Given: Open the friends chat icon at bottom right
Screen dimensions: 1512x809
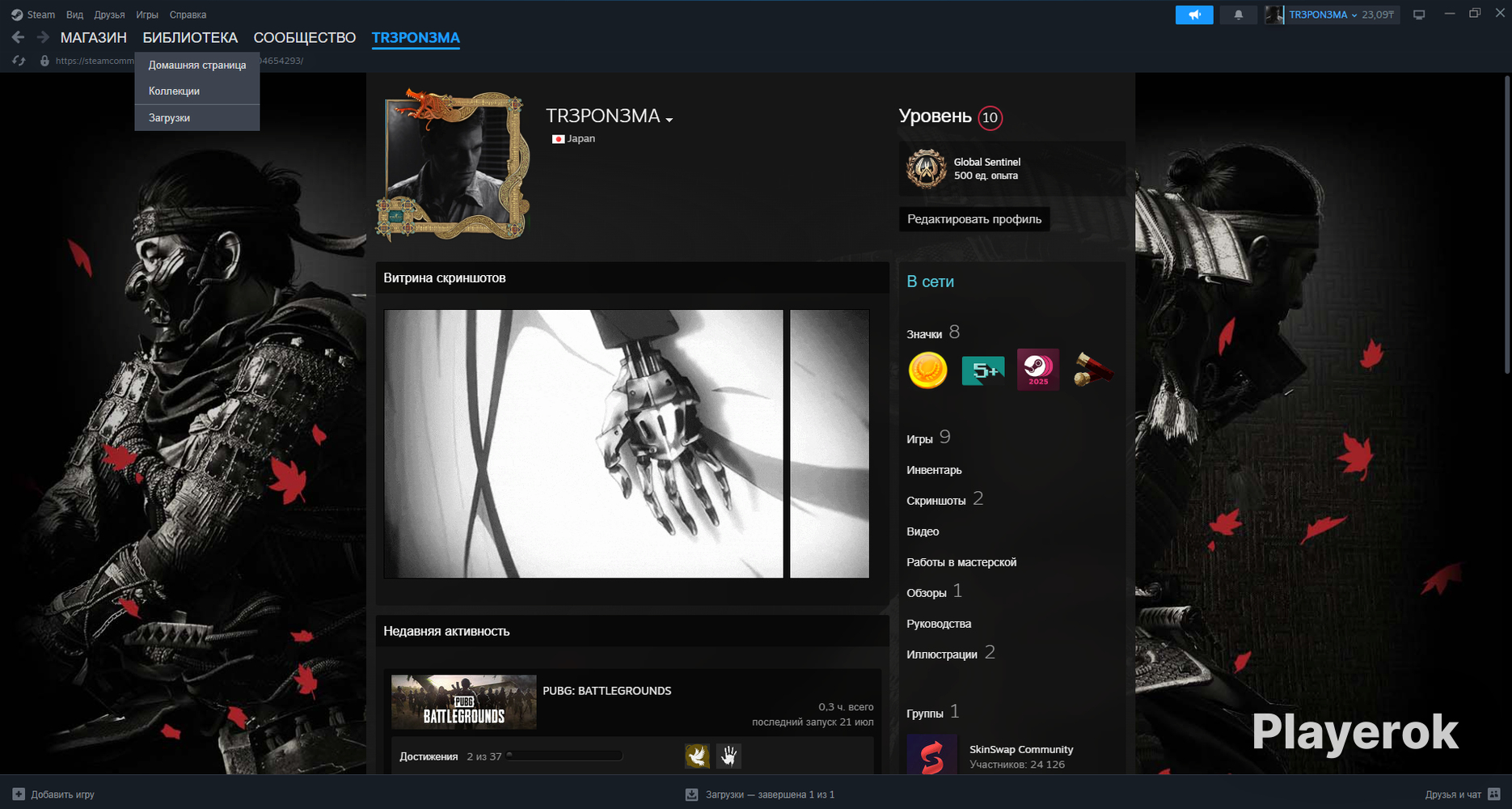Looking at the screenshot, I should (x=1494, y=794).
